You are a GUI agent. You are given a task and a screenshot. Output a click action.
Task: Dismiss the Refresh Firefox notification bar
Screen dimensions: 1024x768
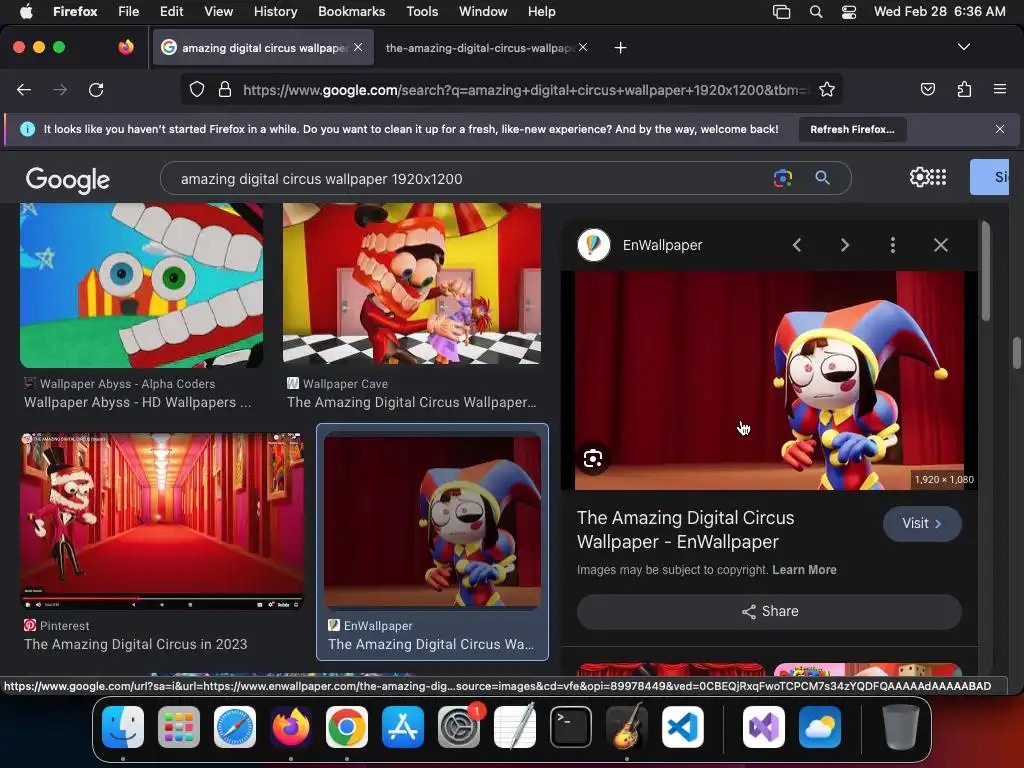coord(1000,129)
